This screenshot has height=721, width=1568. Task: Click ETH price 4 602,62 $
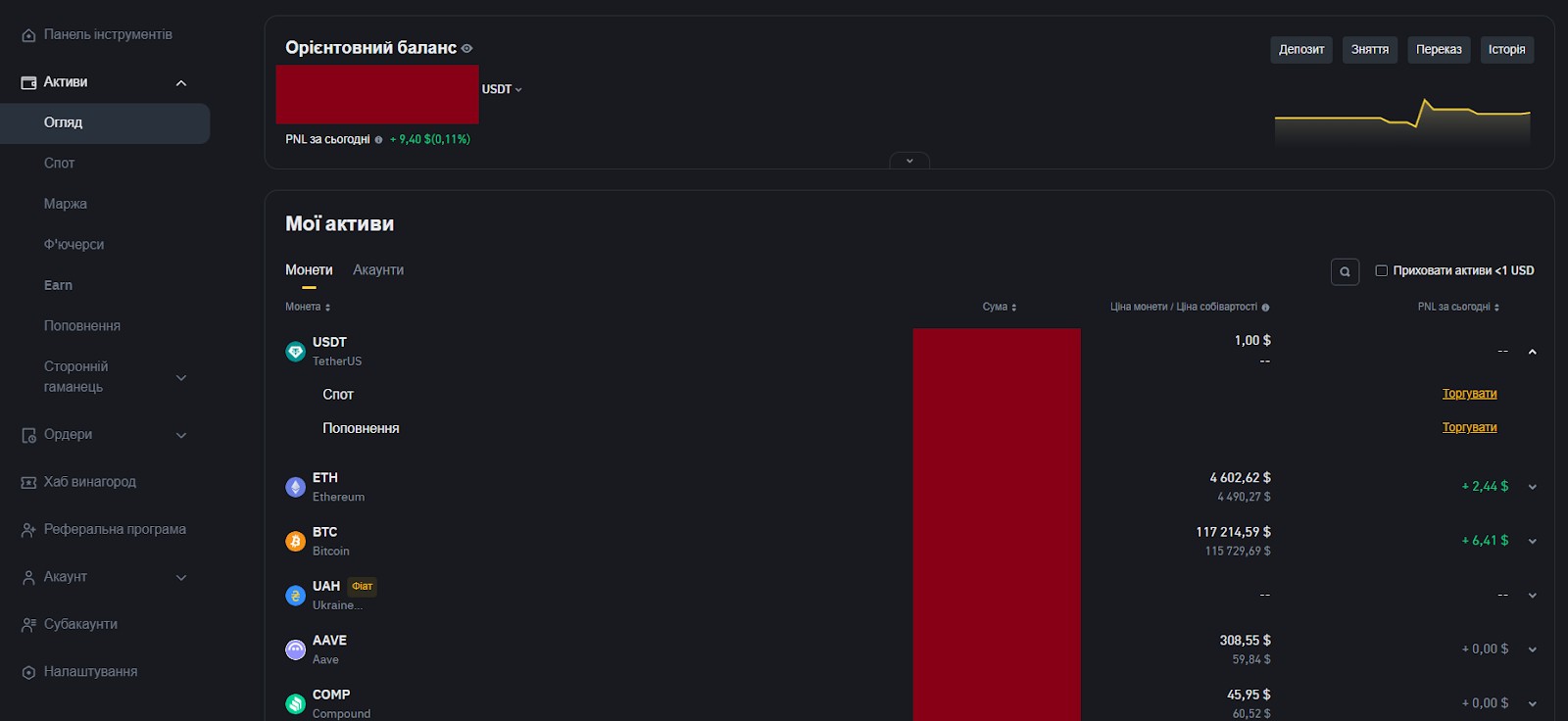coord(1240,478)
